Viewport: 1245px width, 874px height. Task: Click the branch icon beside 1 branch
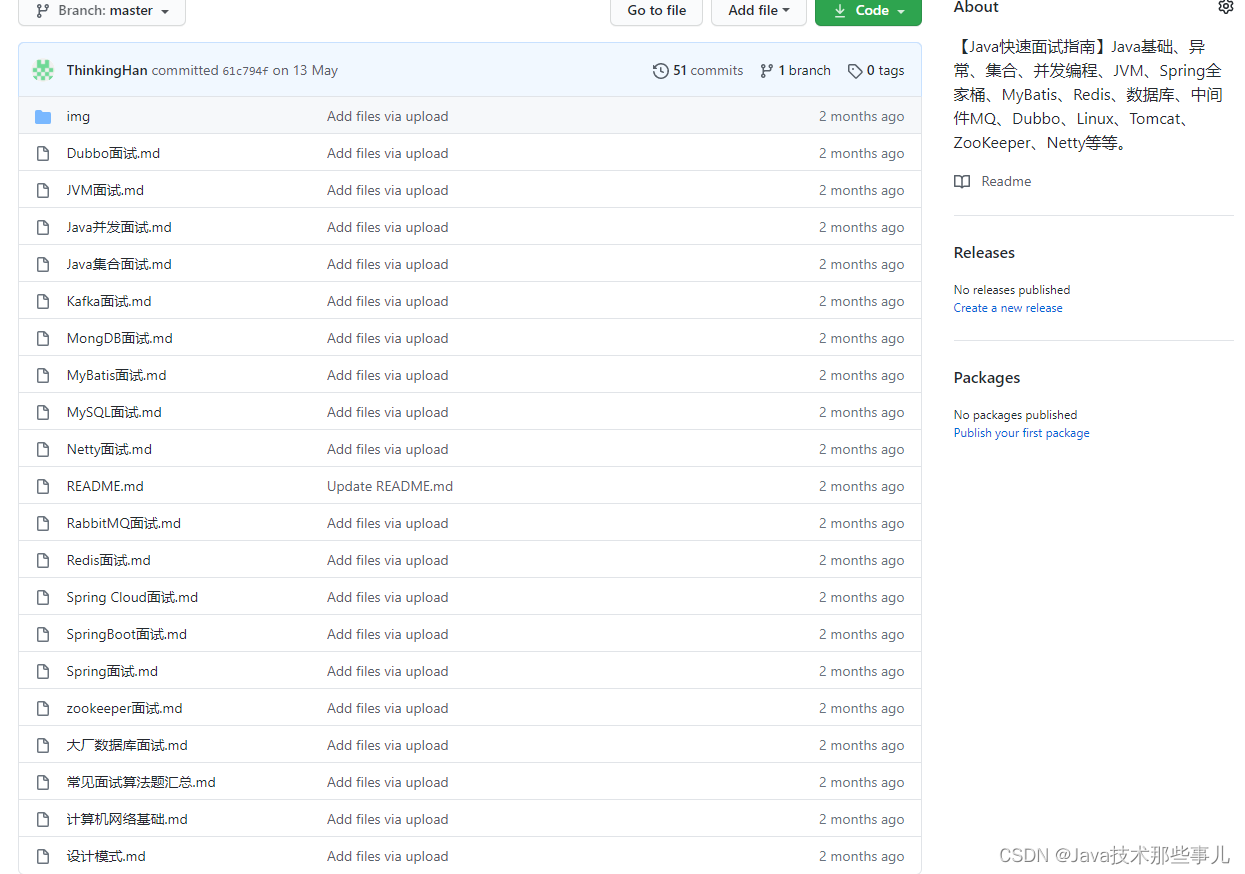click(x=766, y=70)
